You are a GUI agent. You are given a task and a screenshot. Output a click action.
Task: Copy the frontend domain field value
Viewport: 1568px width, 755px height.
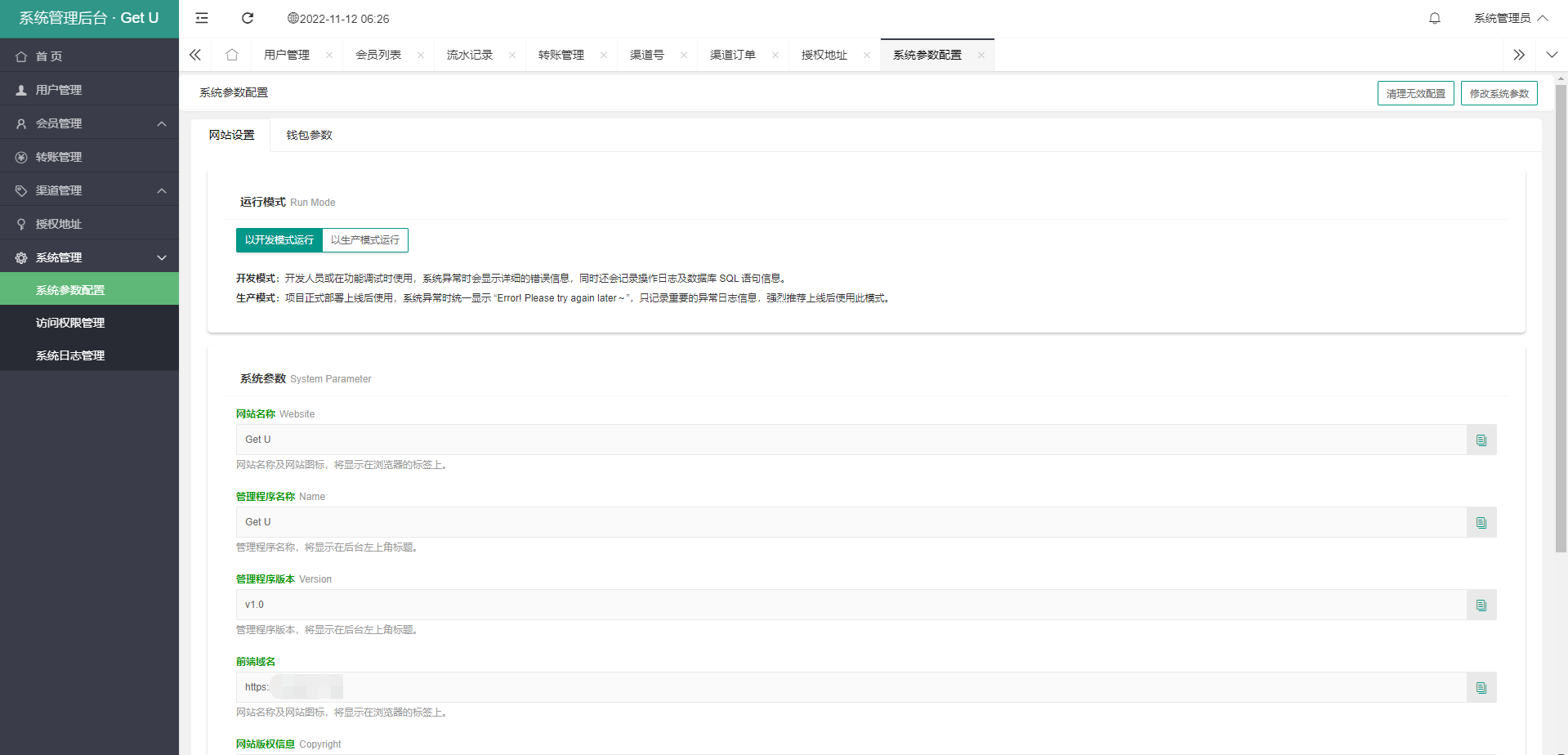pyautogui.click(x=1481, y=687)
